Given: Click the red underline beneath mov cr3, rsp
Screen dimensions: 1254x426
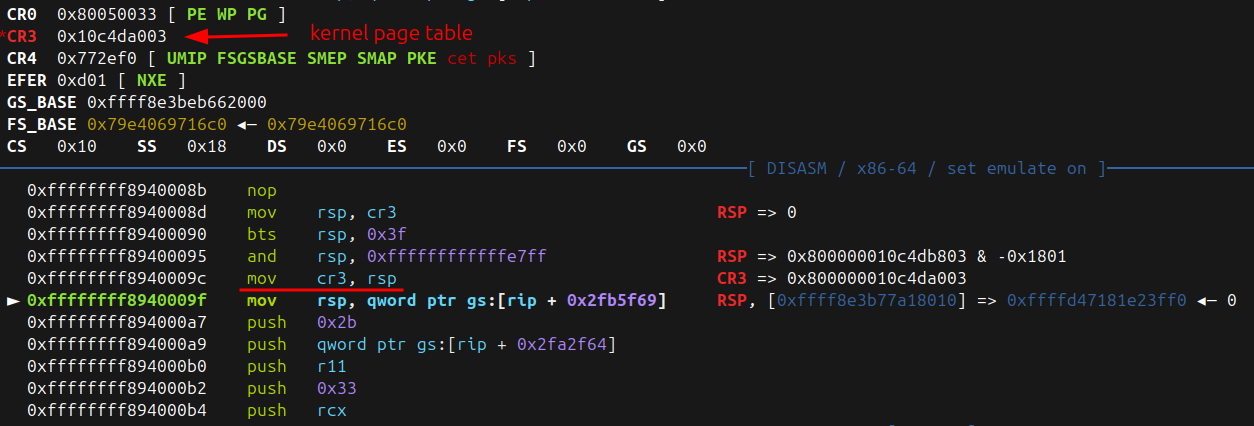Looking at the screenshot, I should tap(321, 288).
